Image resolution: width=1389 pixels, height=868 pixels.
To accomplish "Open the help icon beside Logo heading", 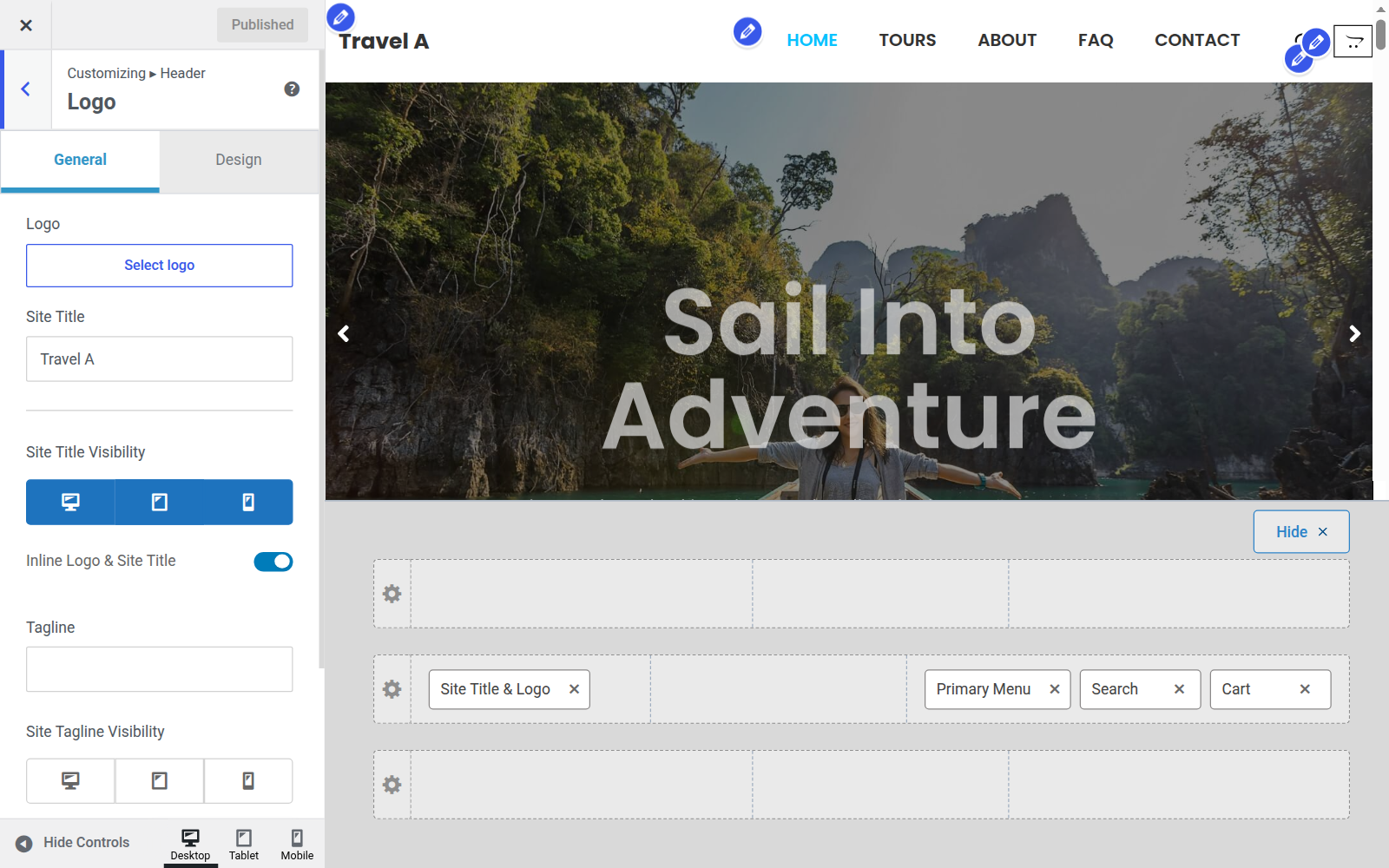I will [292, 89].
